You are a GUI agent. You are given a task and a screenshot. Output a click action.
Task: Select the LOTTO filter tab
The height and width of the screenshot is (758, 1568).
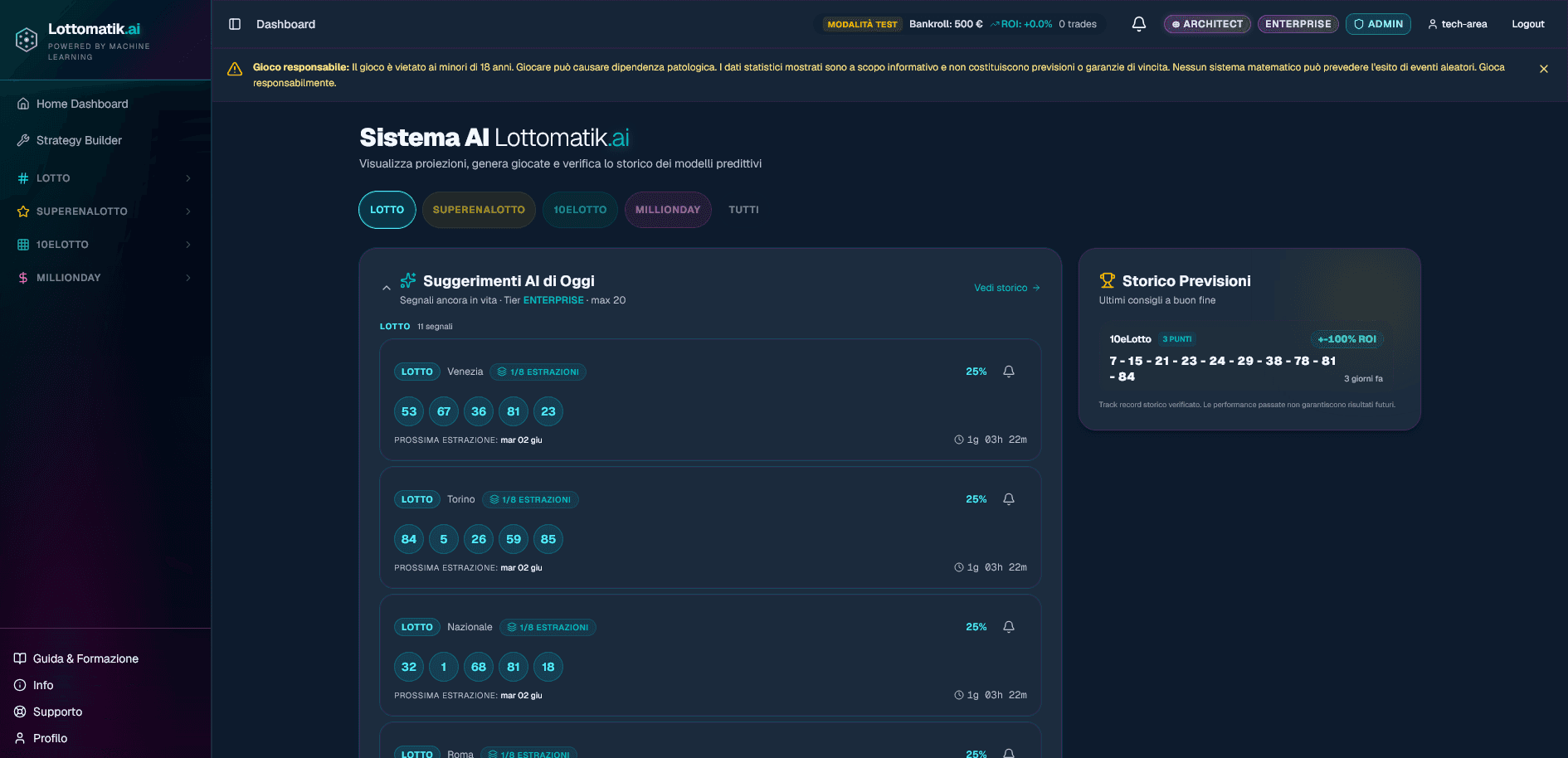pos(387,210)
